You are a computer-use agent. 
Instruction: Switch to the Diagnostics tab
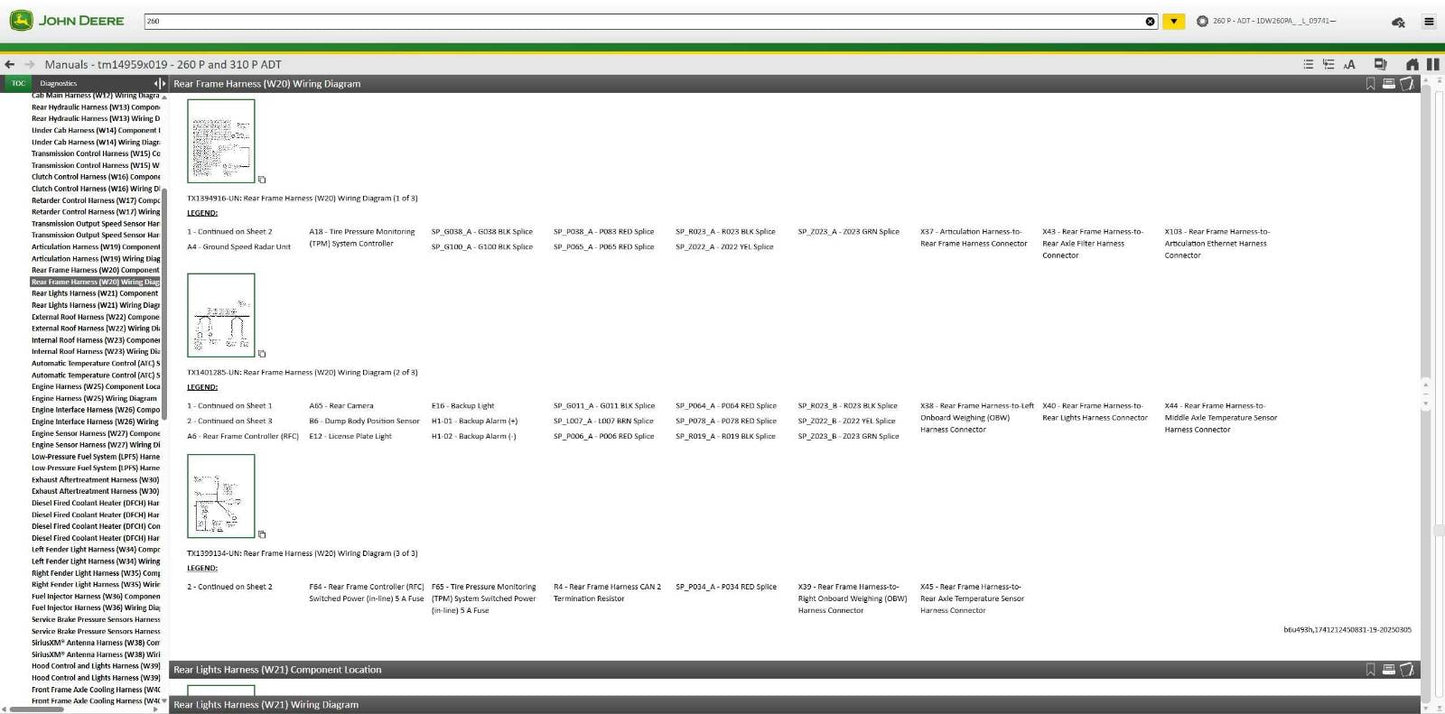tap(58, 83)
